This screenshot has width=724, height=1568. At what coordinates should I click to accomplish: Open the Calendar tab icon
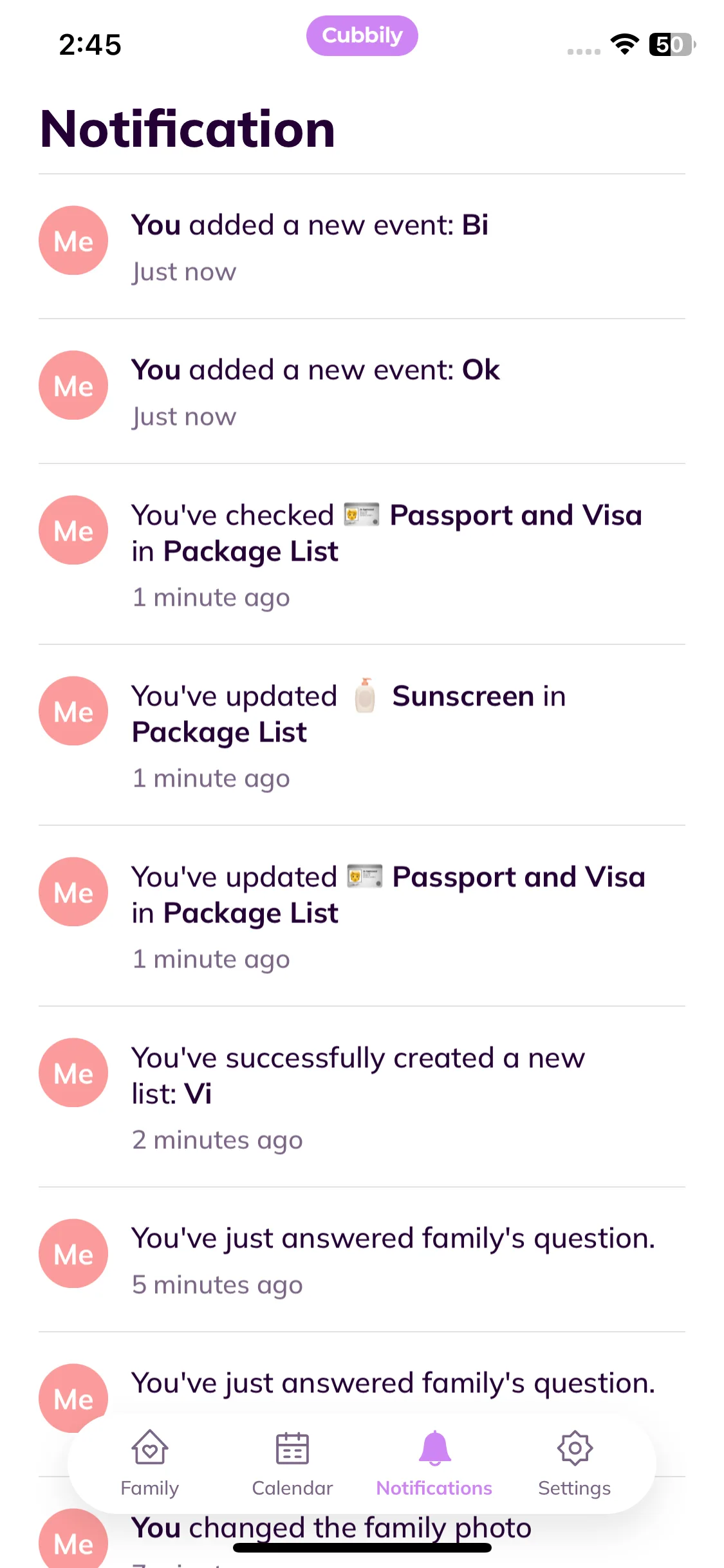292,1449
